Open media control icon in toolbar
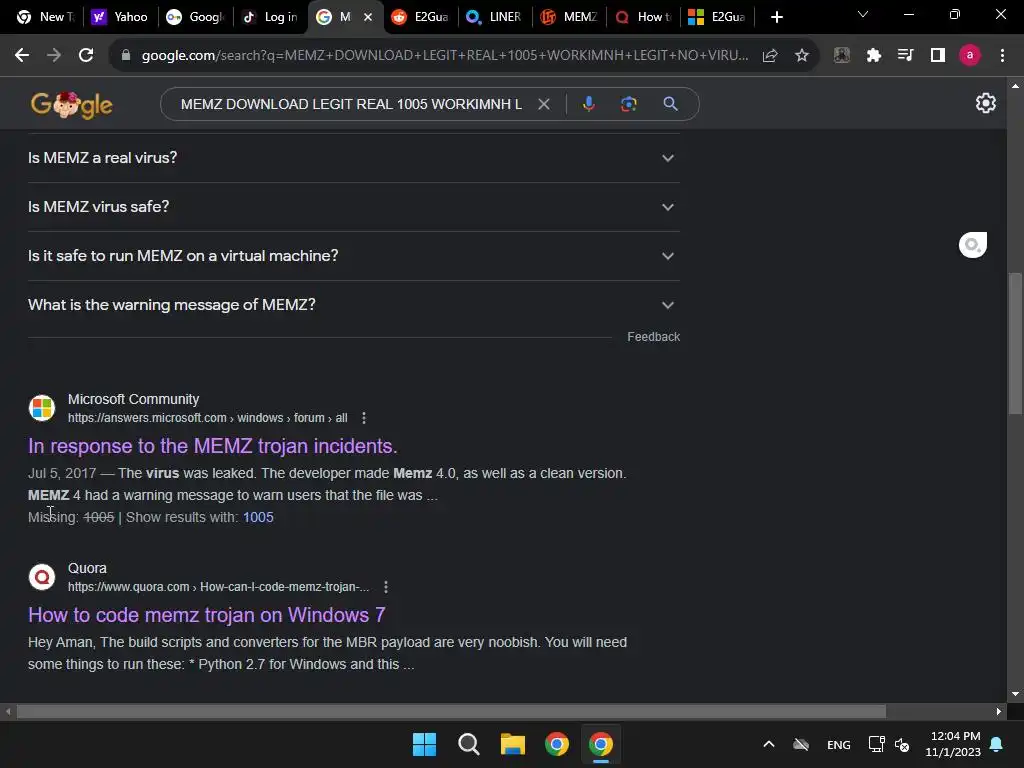This screenshot has height=768, width=1024. tap(905, 56)
